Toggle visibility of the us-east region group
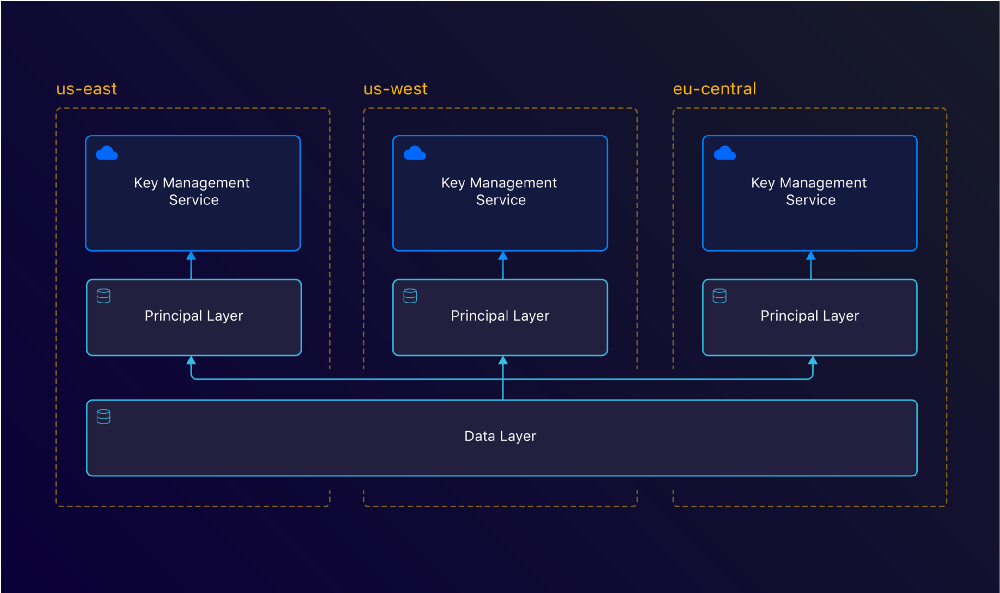 [x=86, y=88]
